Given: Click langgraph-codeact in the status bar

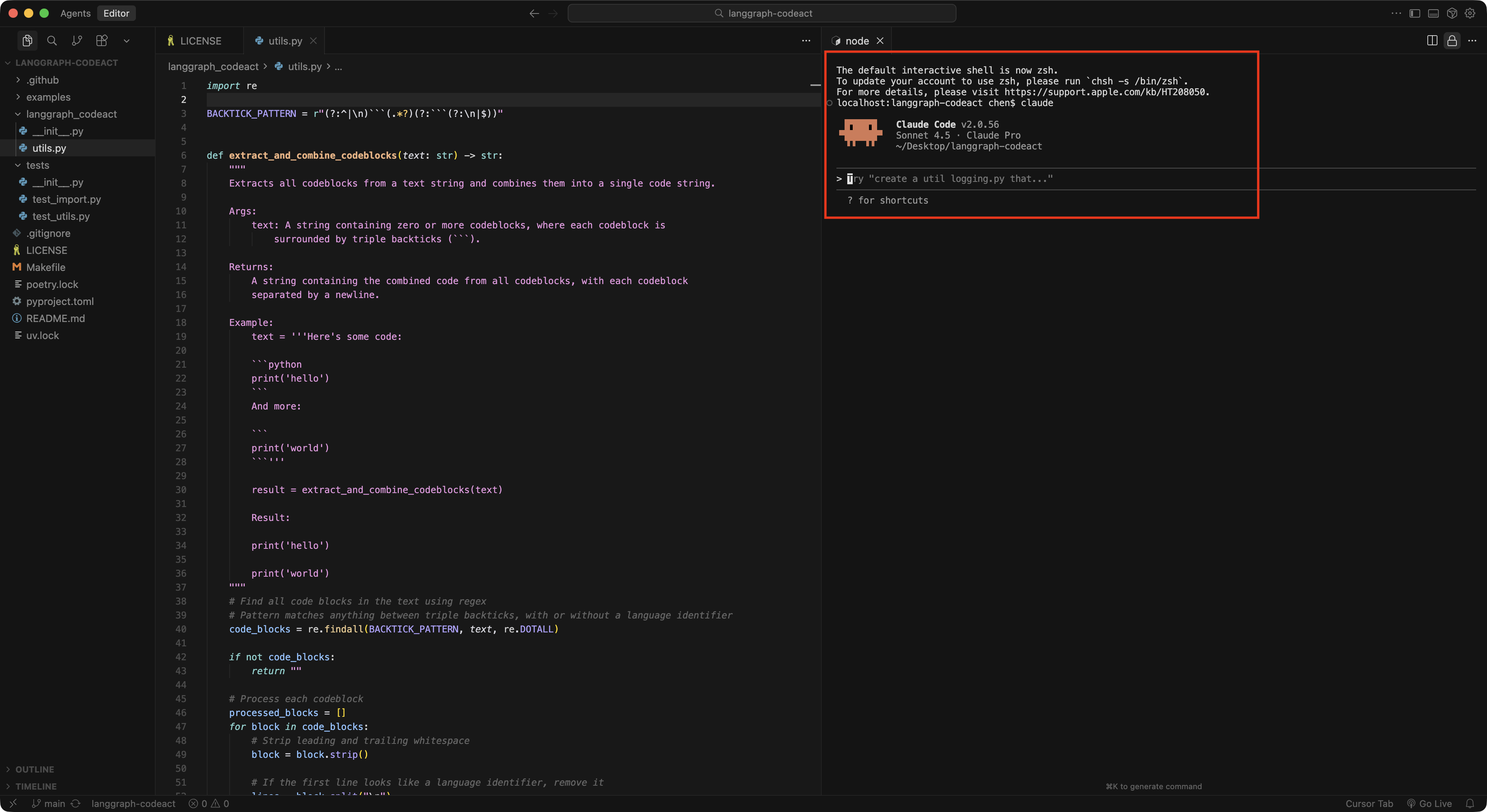Looking at the screenshot, I should pos(133,803).
